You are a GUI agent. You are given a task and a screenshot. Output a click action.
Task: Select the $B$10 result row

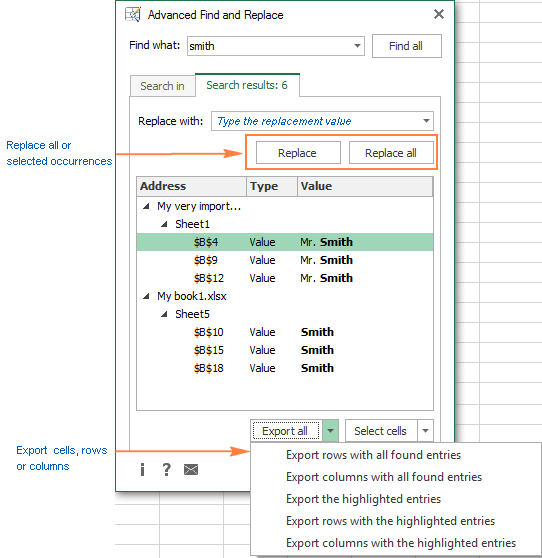pyautogui.click(x=285, y=332)
